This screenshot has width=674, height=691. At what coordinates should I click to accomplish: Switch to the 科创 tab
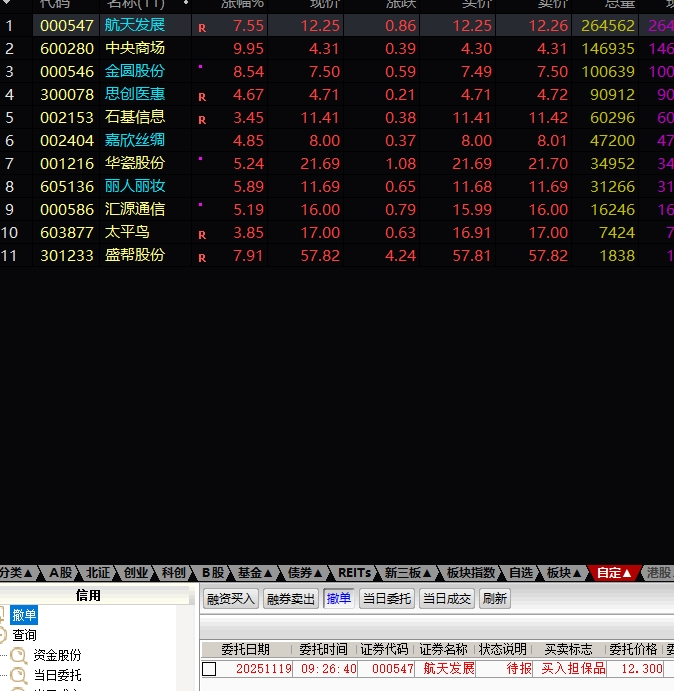click(x=173, y=573)
